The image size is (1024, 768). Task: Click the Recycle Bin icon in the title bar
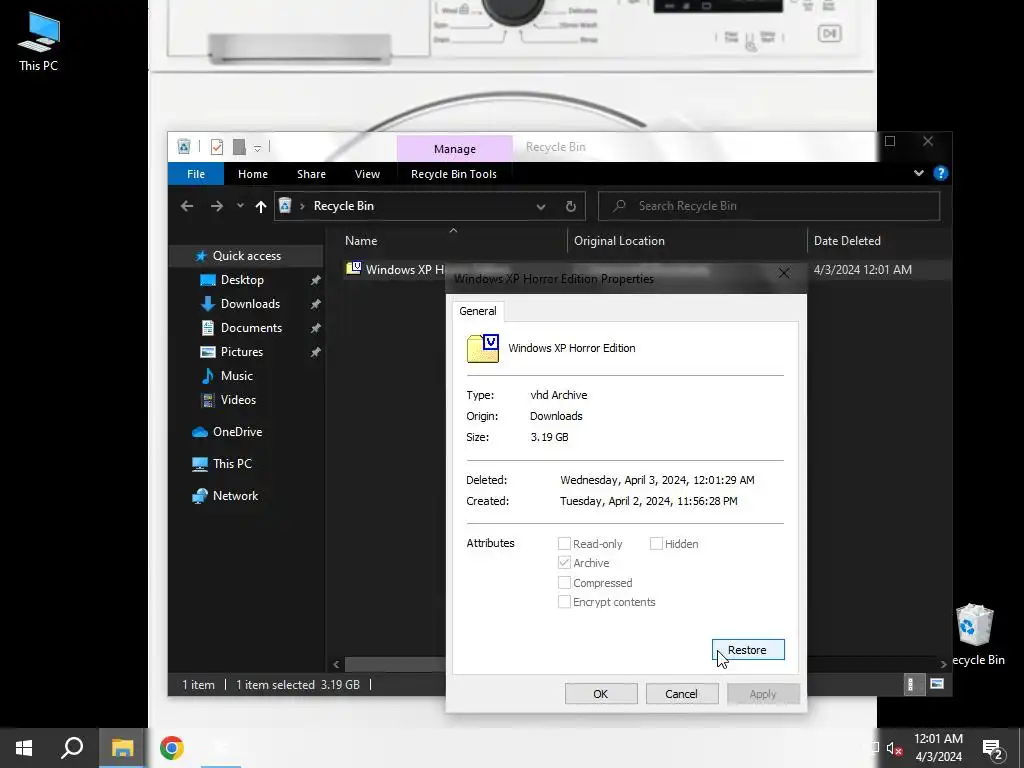pos(184,147)
